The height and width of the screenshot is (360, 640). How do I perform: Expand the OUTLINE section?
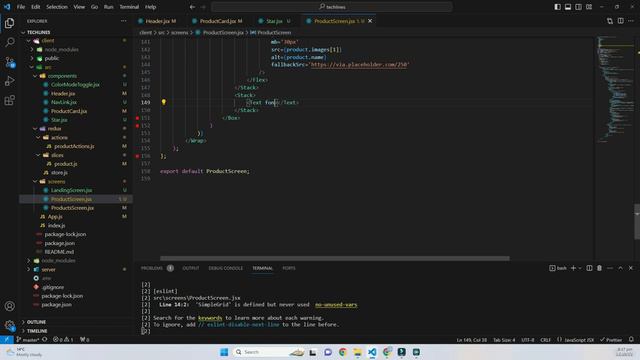[x=36, y=322]
